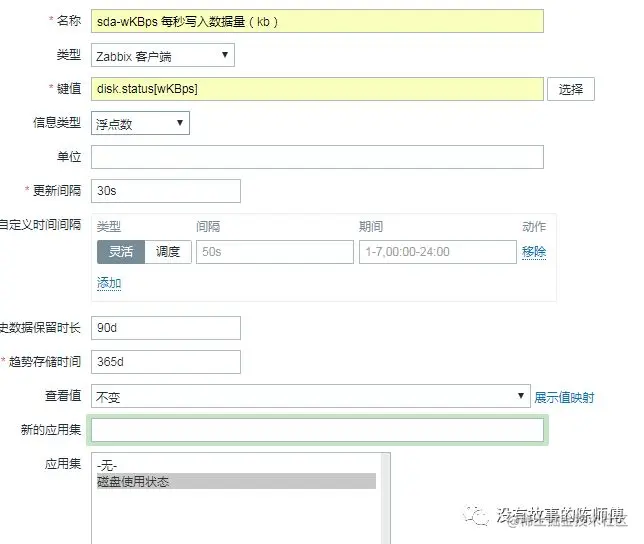Click the 更新间隔 30s input field

166,191
